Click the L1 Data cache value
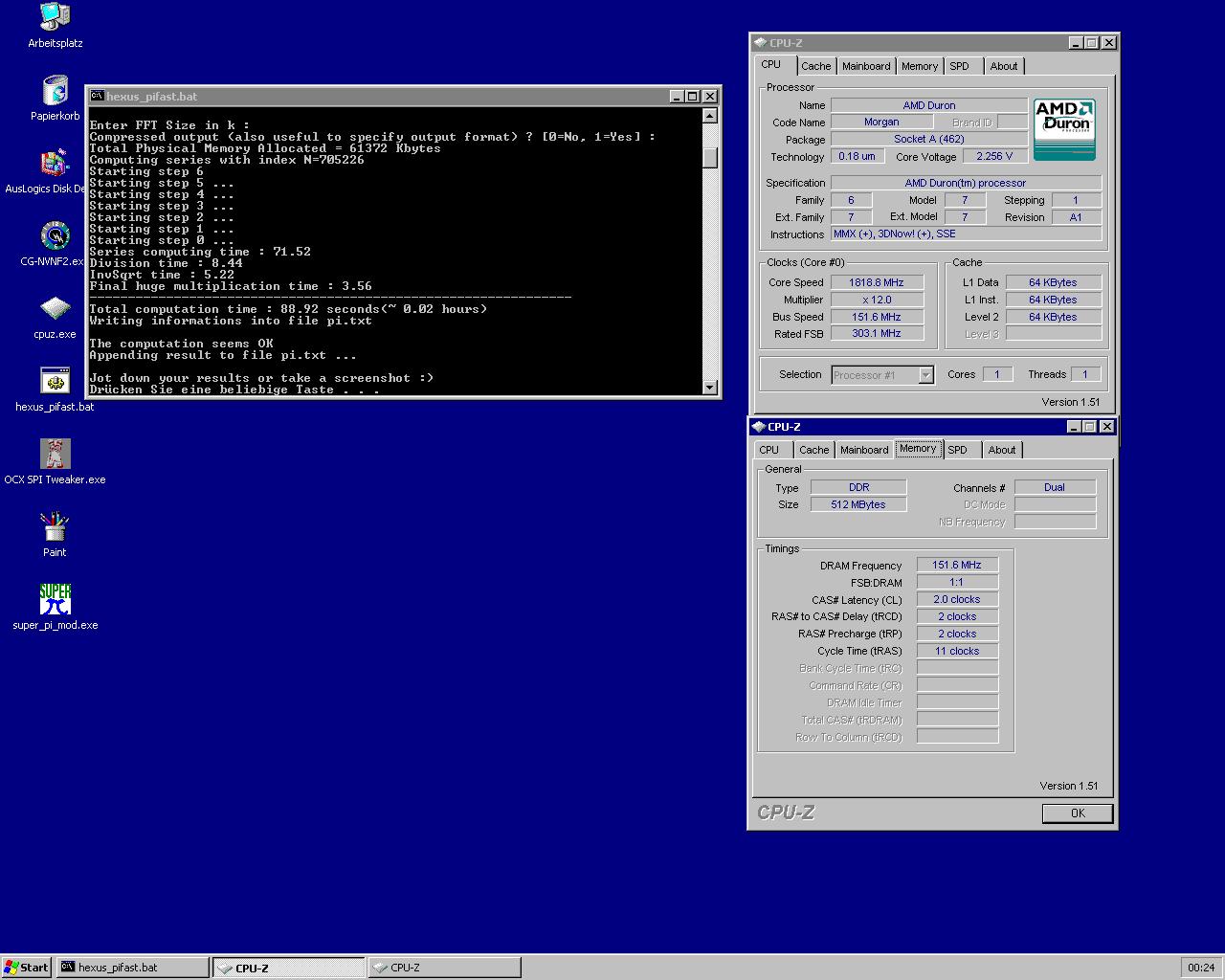The image size is (1225, 980). [1053, 282]
